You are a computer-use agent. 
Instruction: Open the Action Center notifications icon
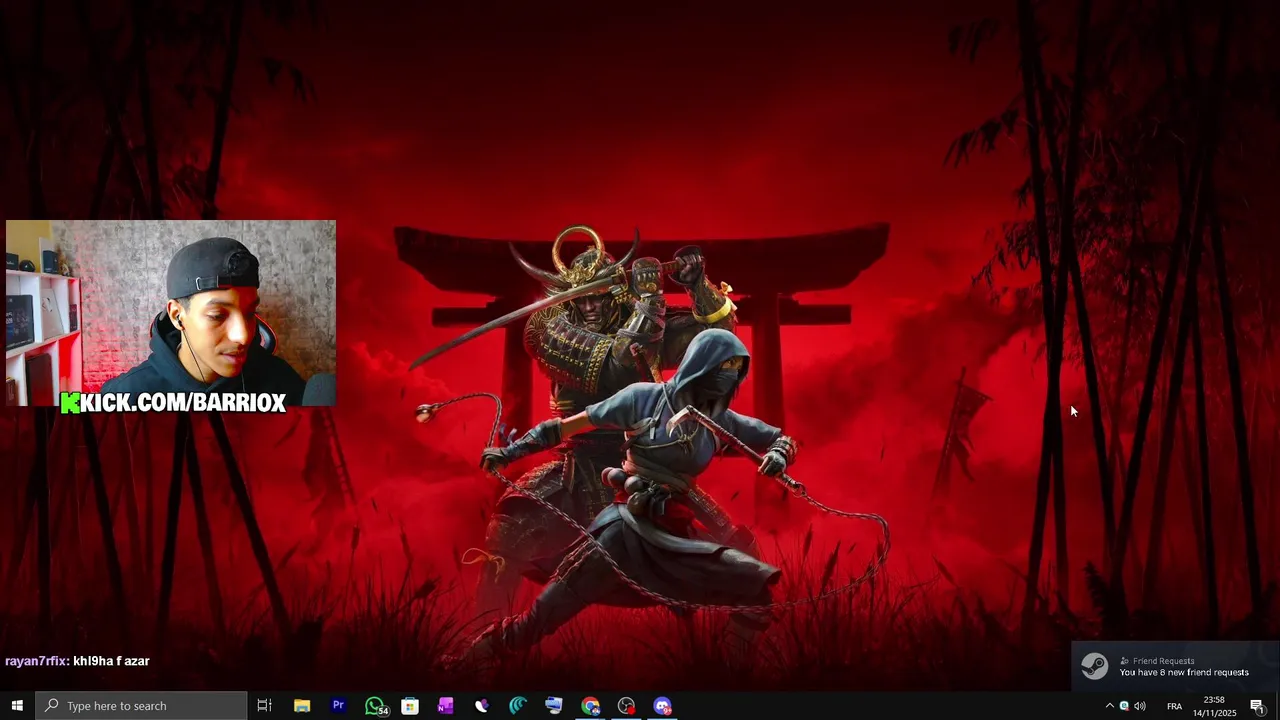[1257, 706]
